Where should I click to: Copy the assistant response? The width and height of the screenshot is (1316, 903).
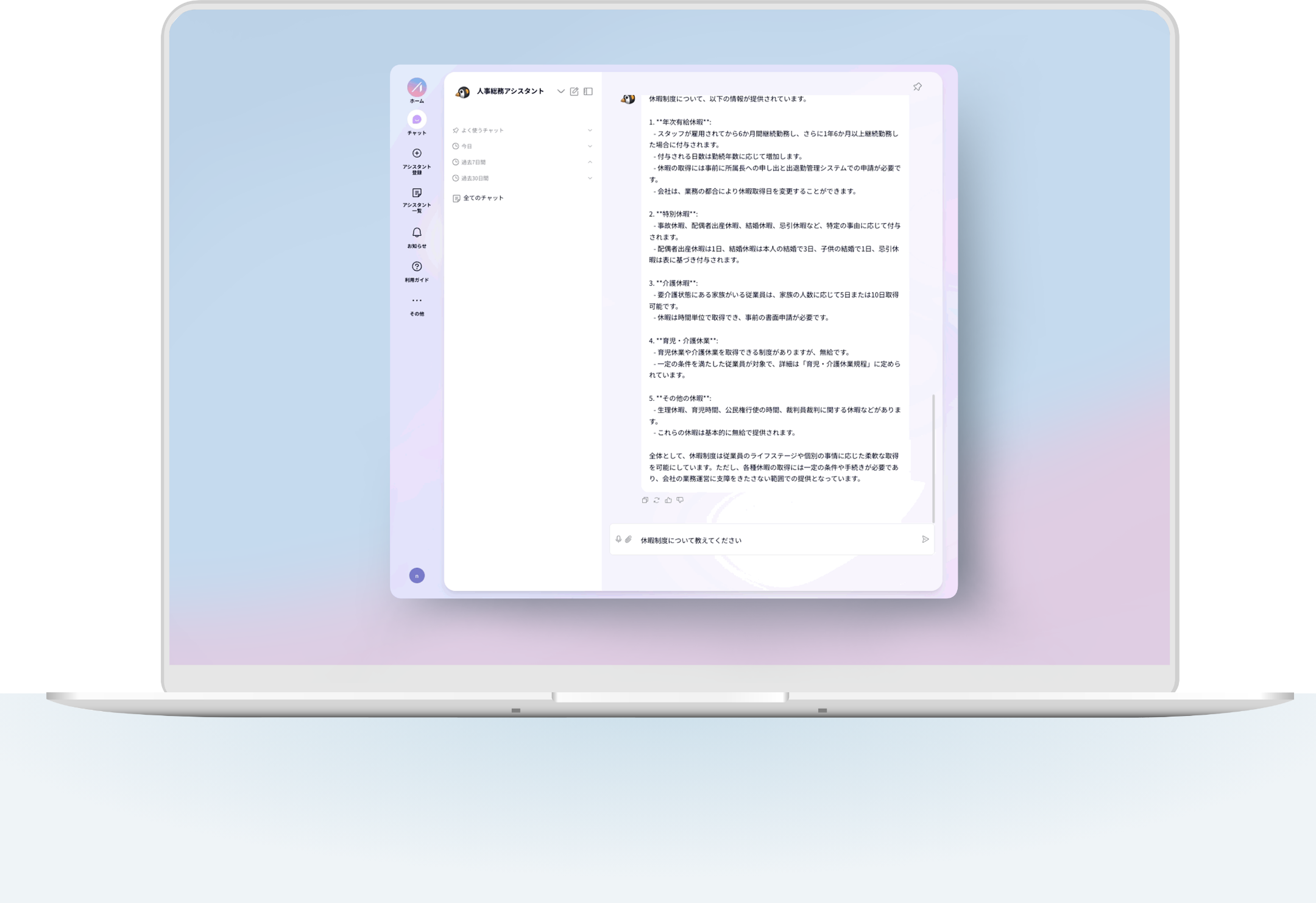point(645,500)
